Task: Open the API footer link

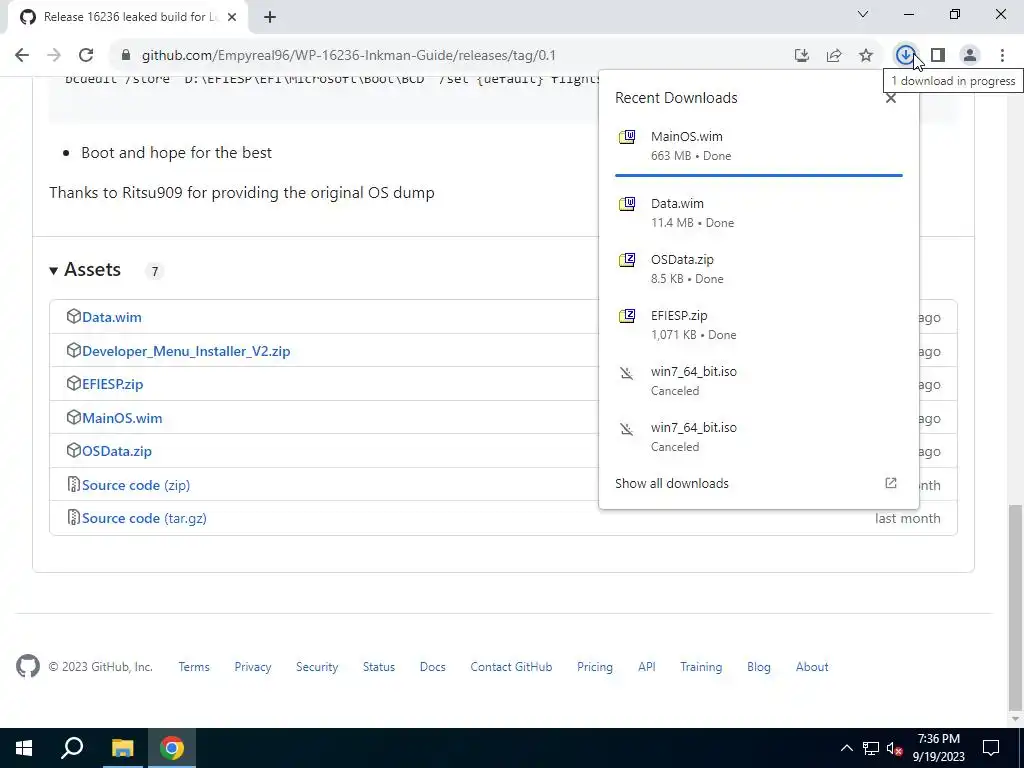Action: 647,667
